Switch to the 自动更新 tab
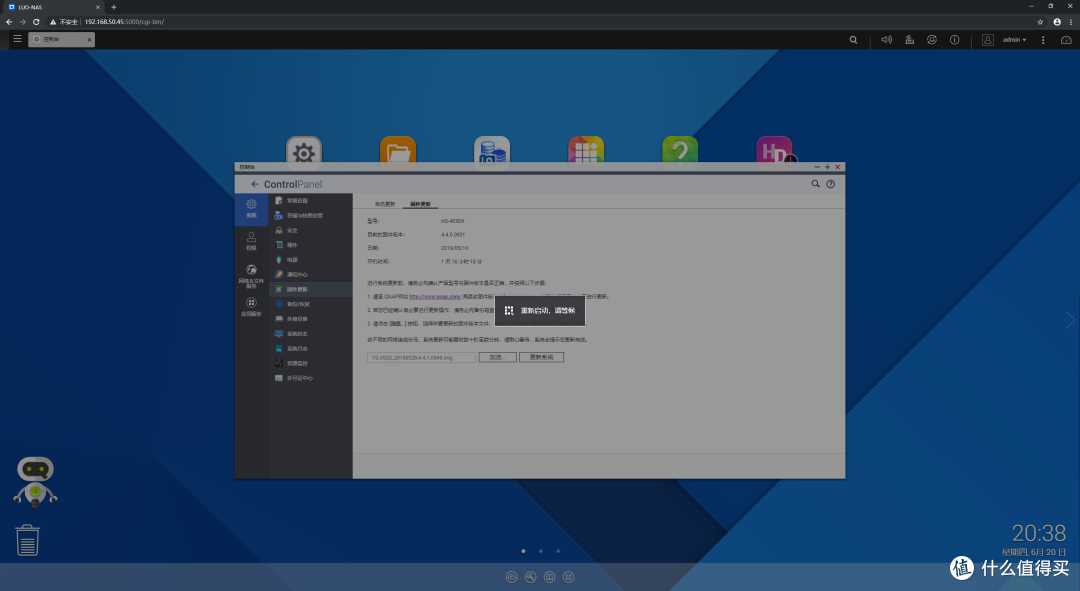 [385, 204]
